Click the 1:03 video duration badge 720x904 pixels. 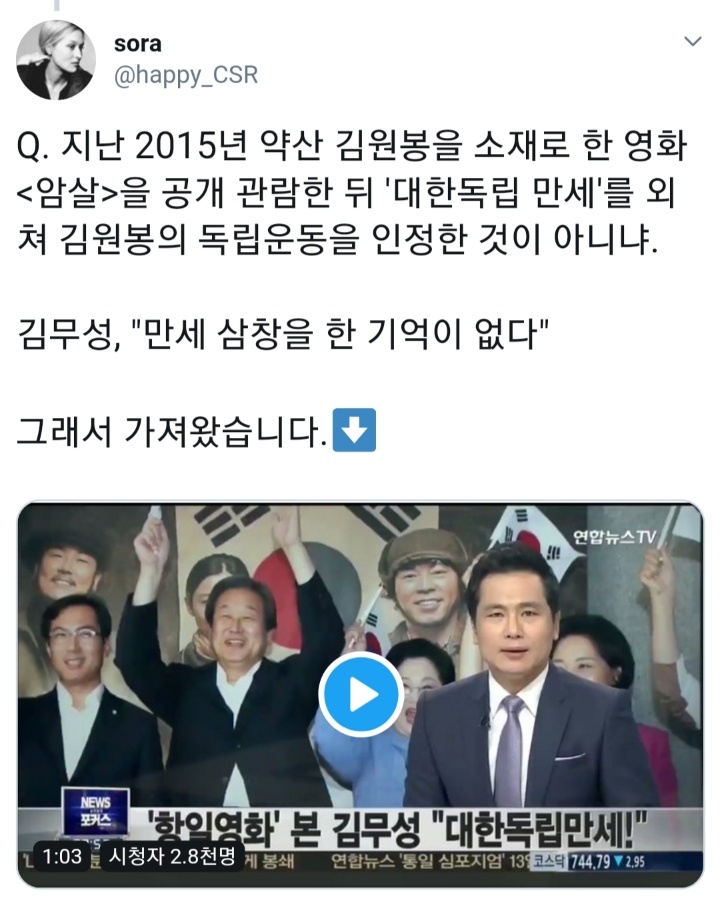coord(62,856)
